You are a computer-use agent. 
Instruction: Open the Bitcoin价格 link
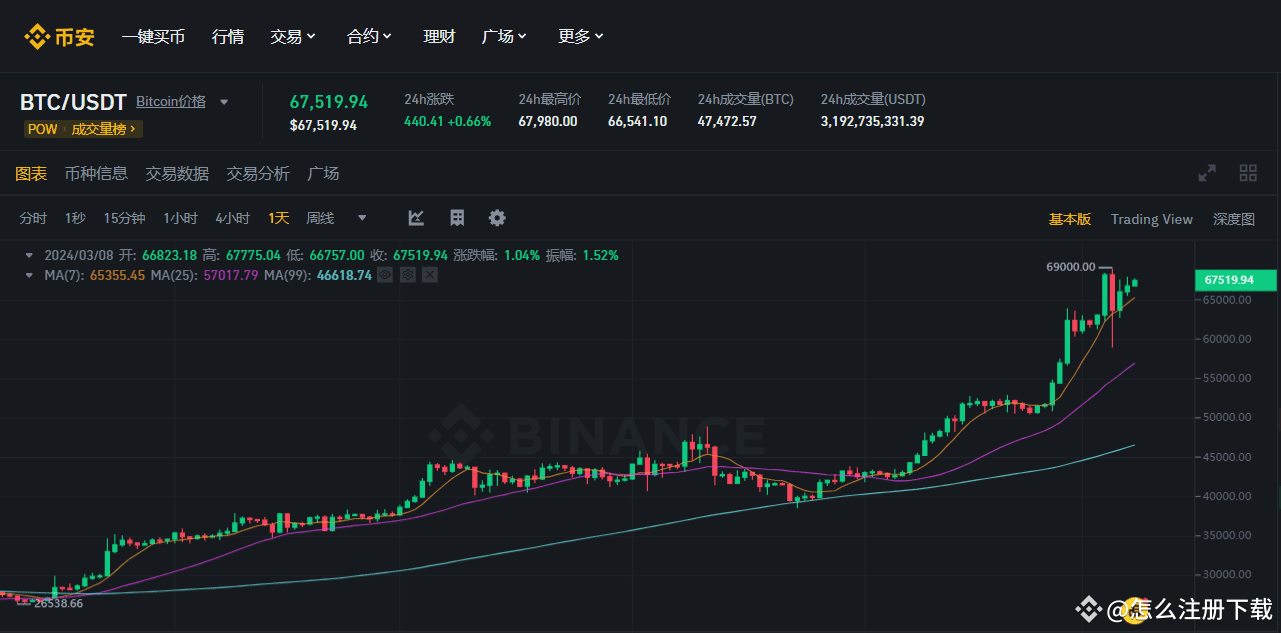[170, 101]
